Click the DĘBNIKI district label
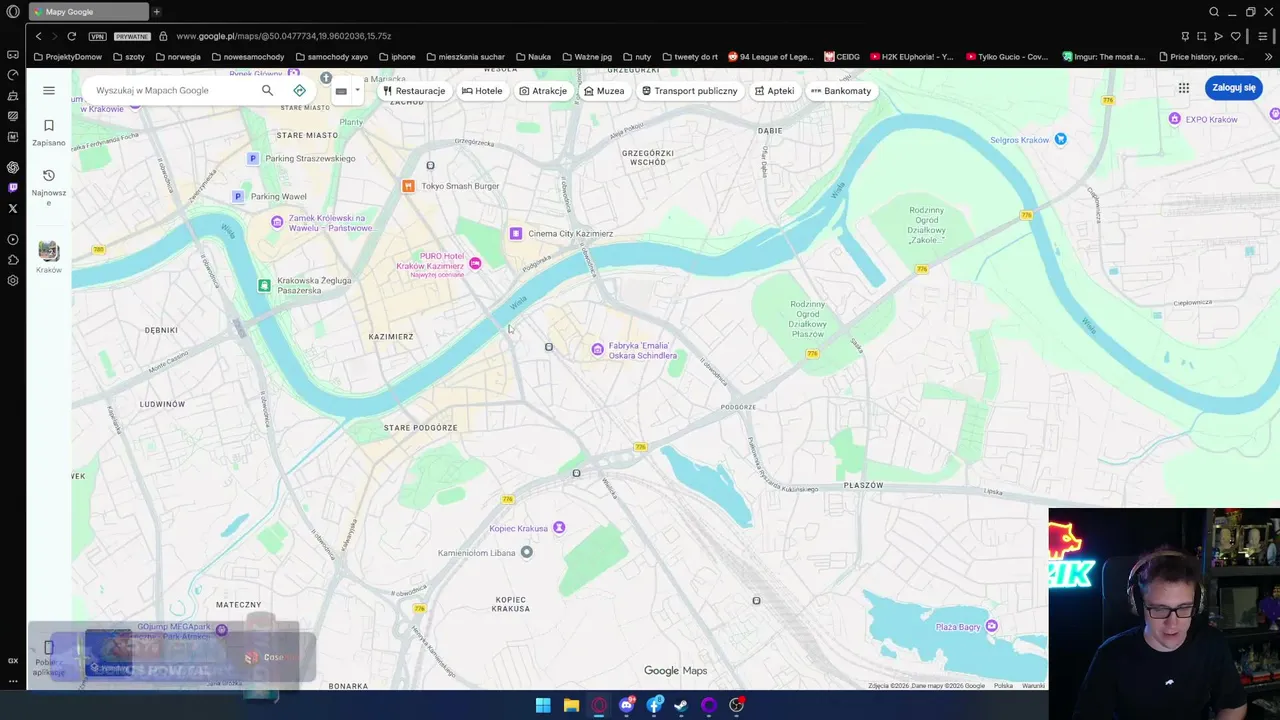 tap(161, 330)
